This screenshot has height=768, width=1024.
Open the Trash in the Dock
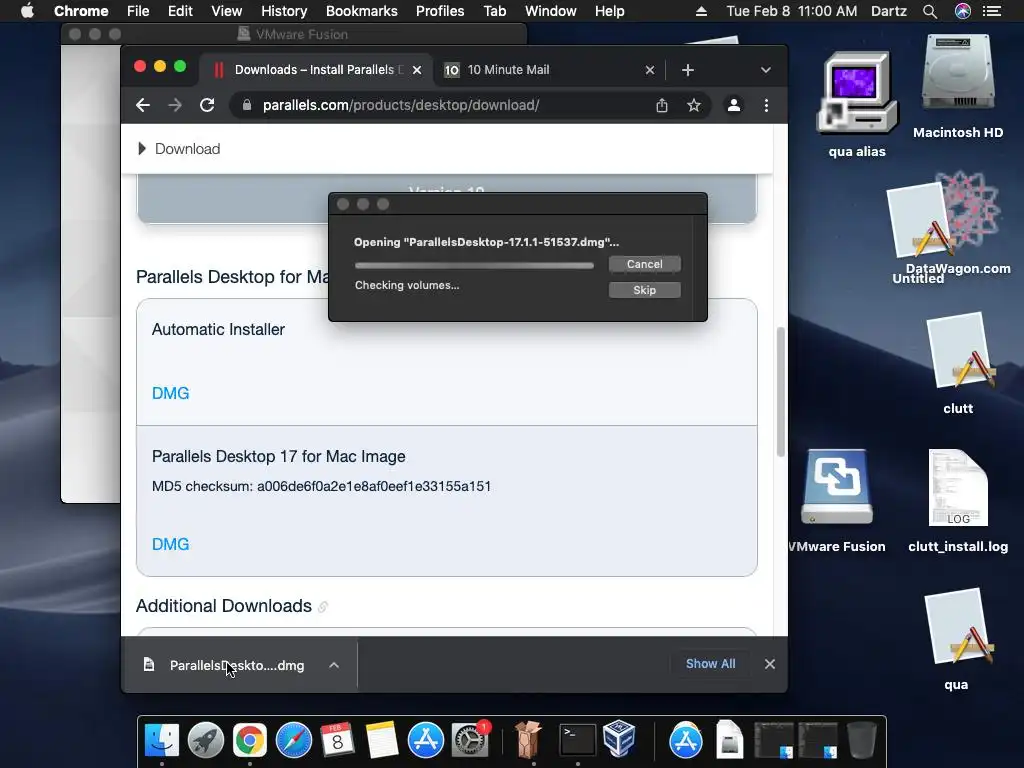[x=861, y=741]
